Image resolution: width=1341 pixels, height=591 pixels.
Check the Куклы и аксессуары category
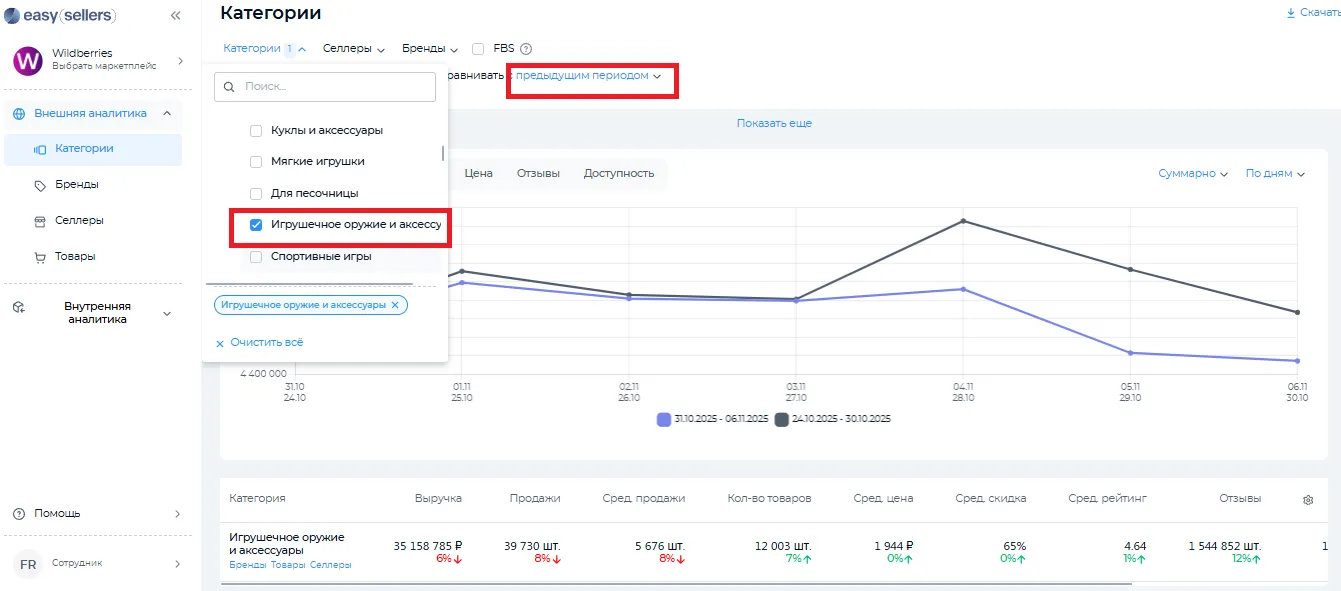(256, 131)
